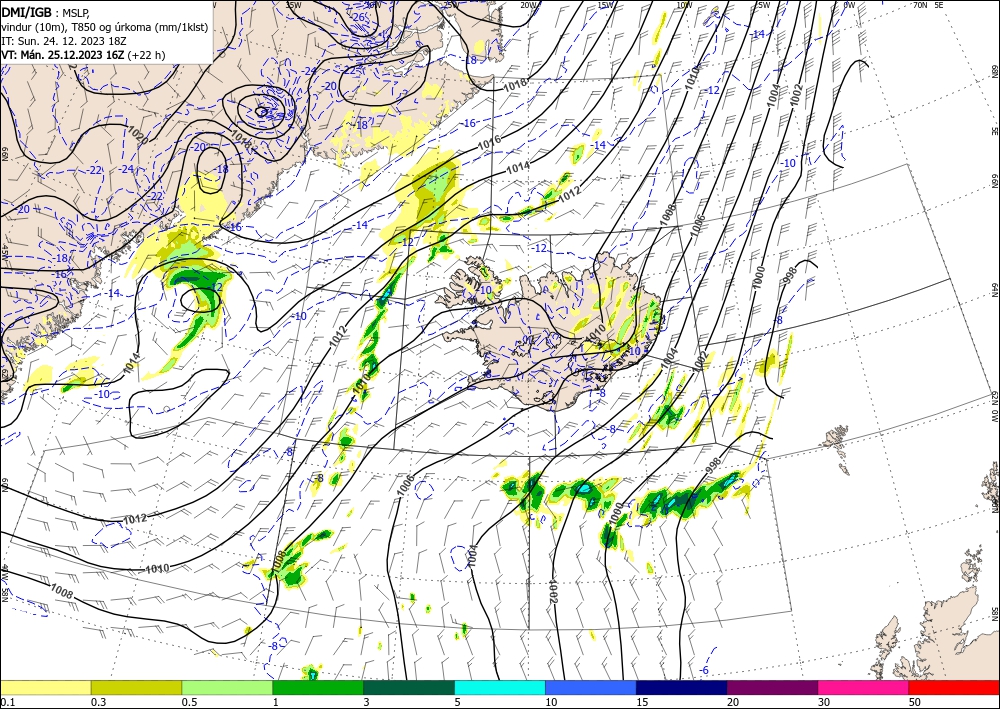The image size is (1000, 709).
Task: Click the olive 0.3–0.5 precipitation legend swatch
Action: [x=136, y=687]
